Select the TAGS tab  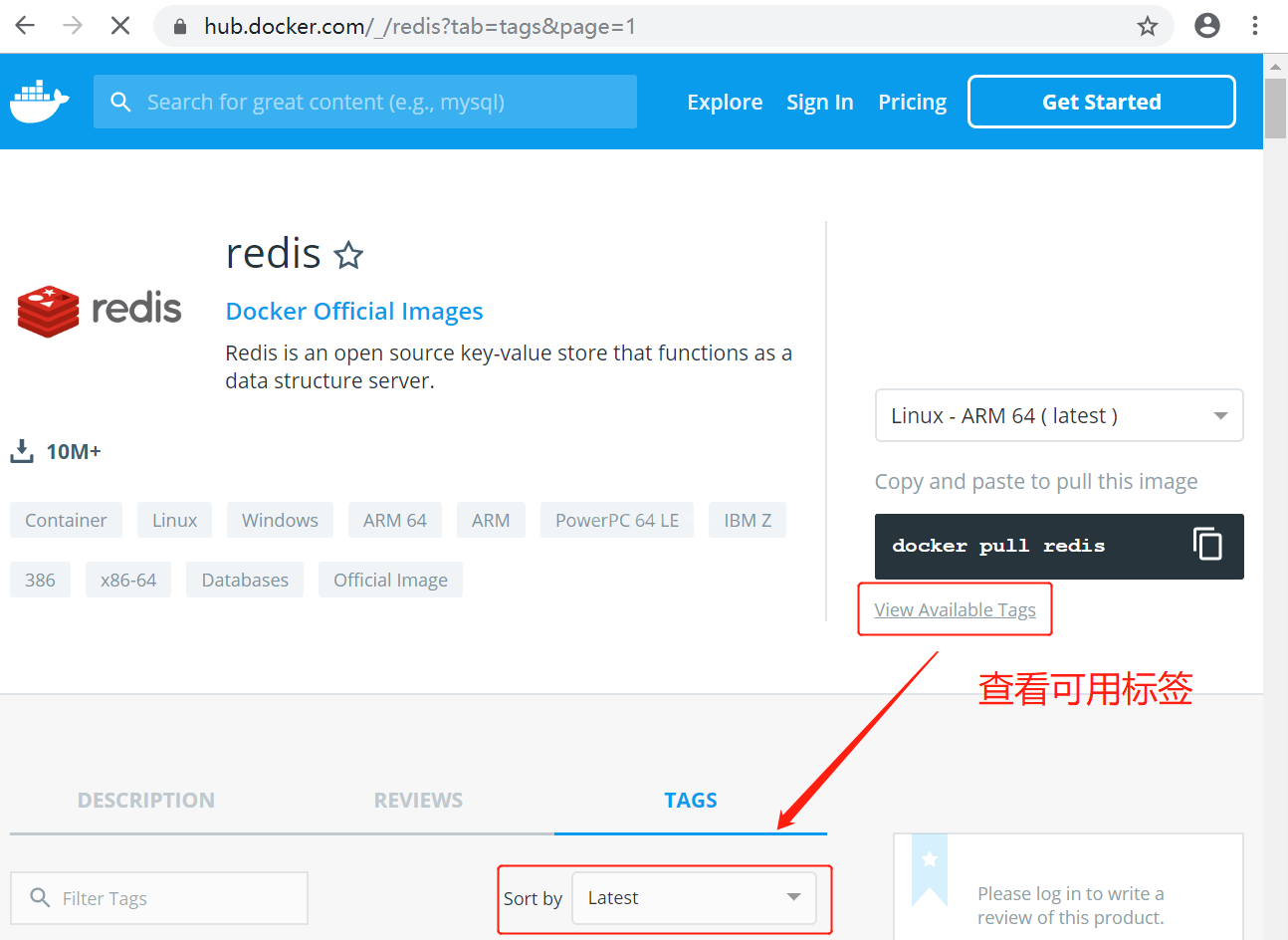[x=691, y=801]
